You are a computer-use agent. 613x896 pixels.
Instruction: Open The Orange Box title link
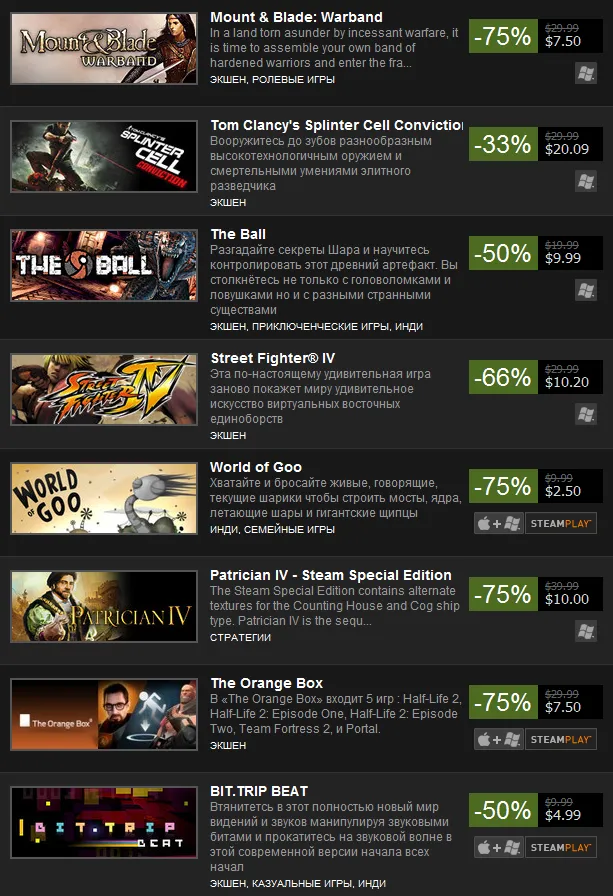(266, 683)
